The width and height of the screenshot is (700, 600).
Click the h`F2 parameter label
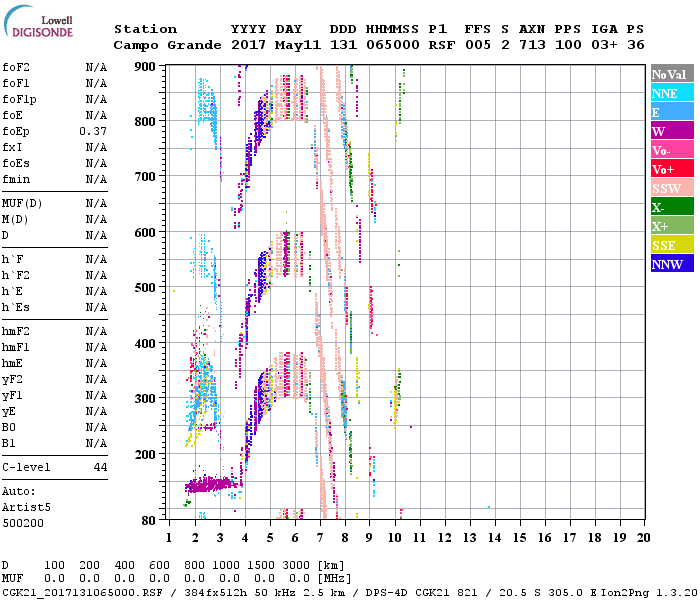pyautogui.click(x=16, y=275)
